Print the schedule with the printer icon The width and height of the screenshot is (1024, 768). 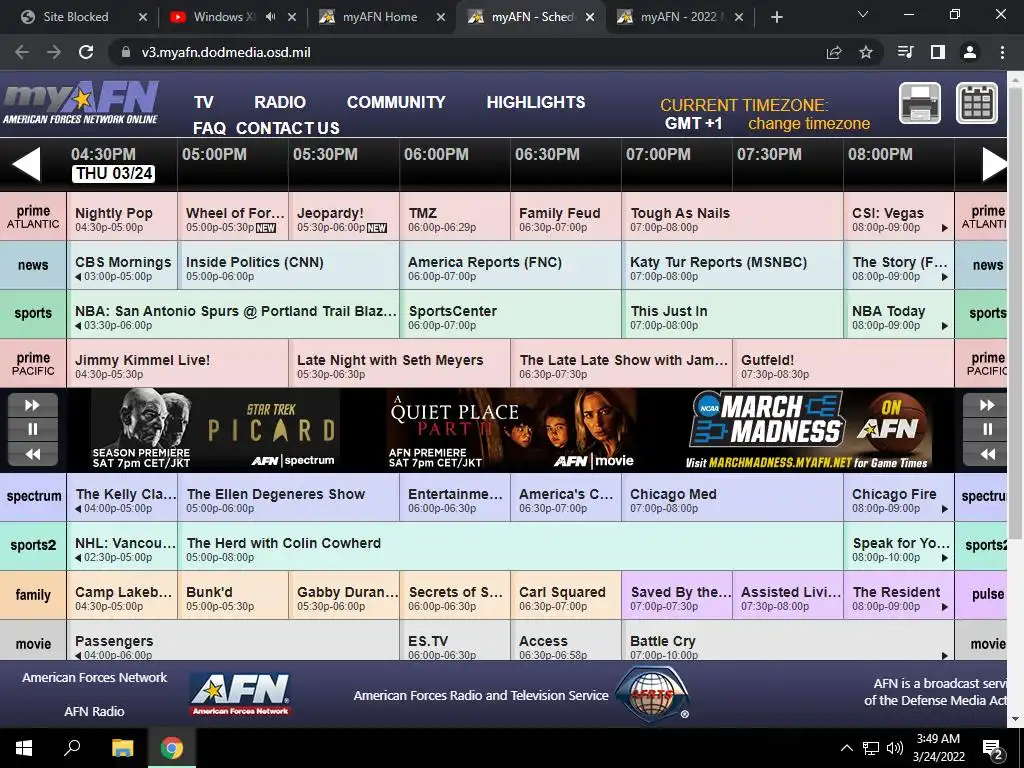pyautogui.click(x=920, y=103)
